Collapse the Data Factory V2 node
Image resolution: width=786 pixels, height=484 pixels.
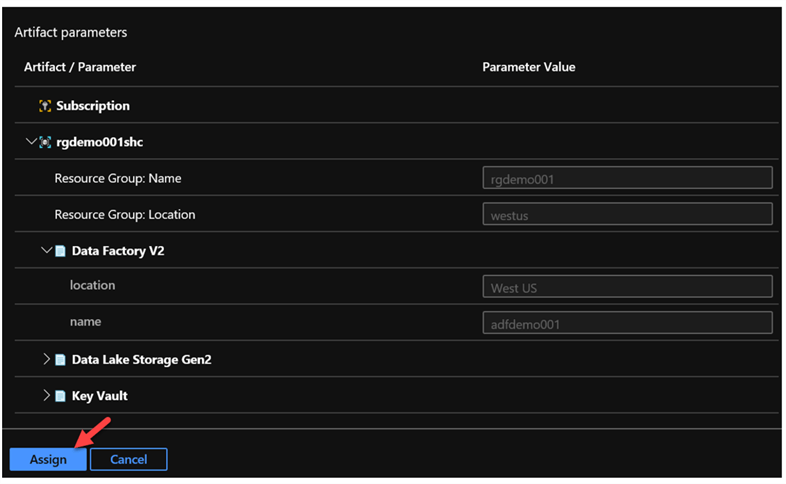pyautogui.click(x=46, y=251)
